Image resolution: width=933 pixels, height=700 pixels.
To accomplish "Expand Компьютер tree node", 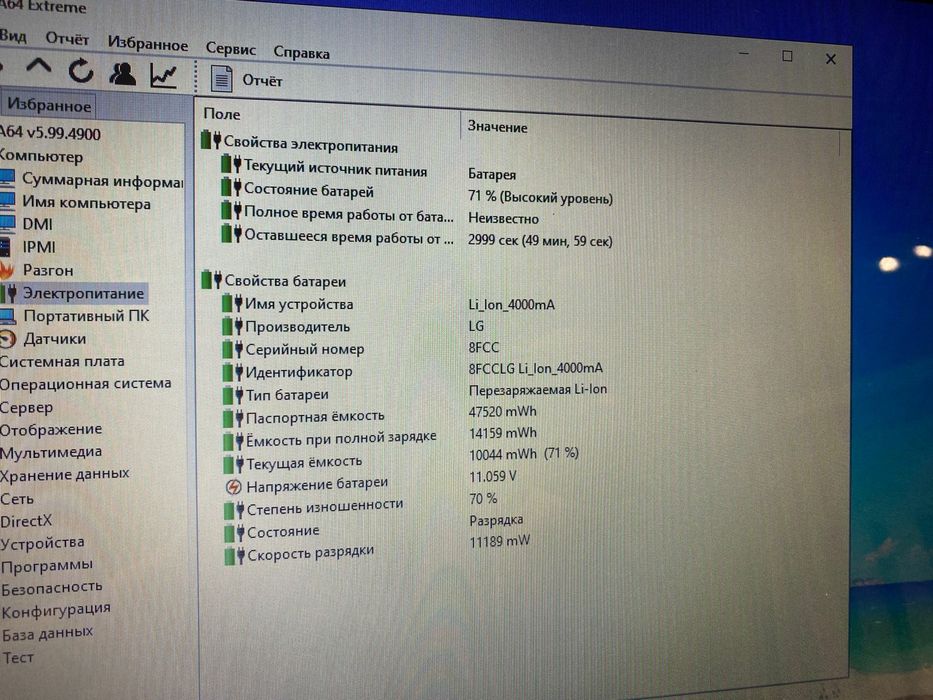I will click(42, 157).
